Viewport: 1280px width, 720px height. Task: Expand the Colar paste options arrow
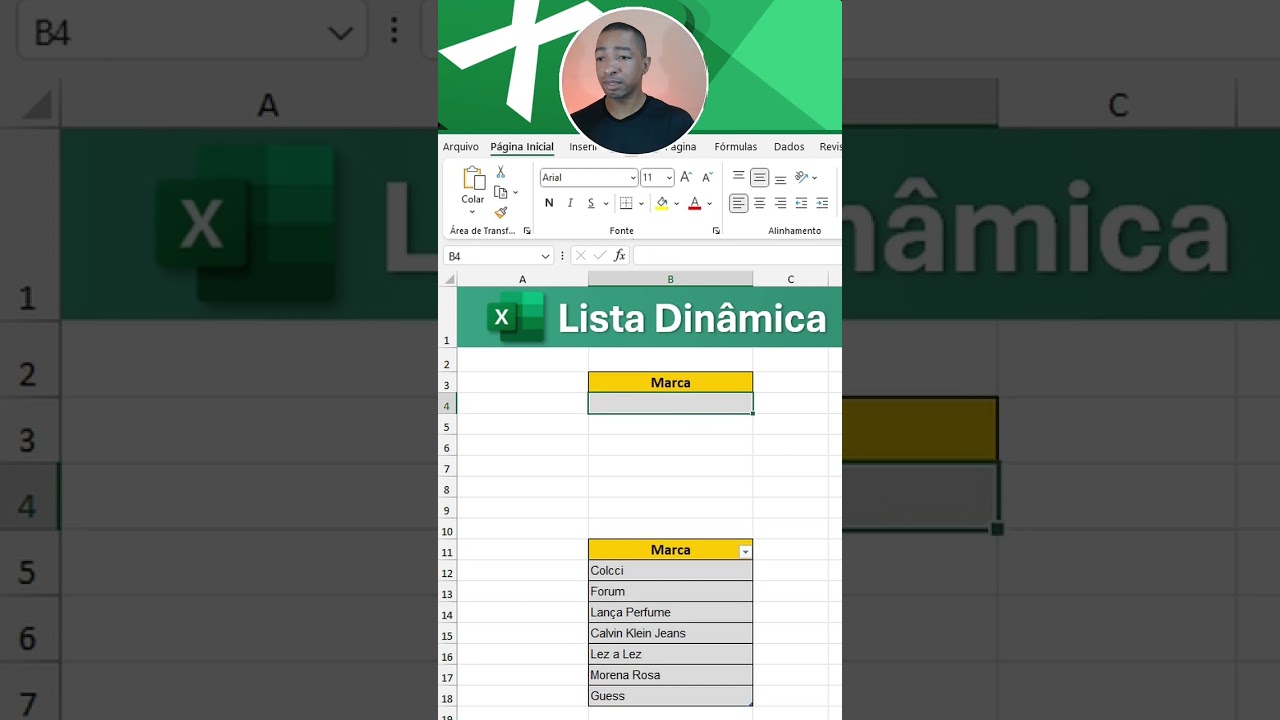pos(473,212)
